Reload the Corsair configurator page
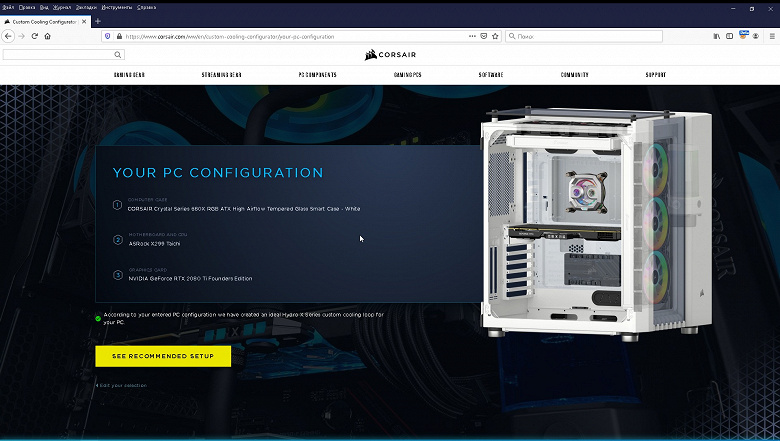This screenshot has width=780, height=441. point(34,36)
